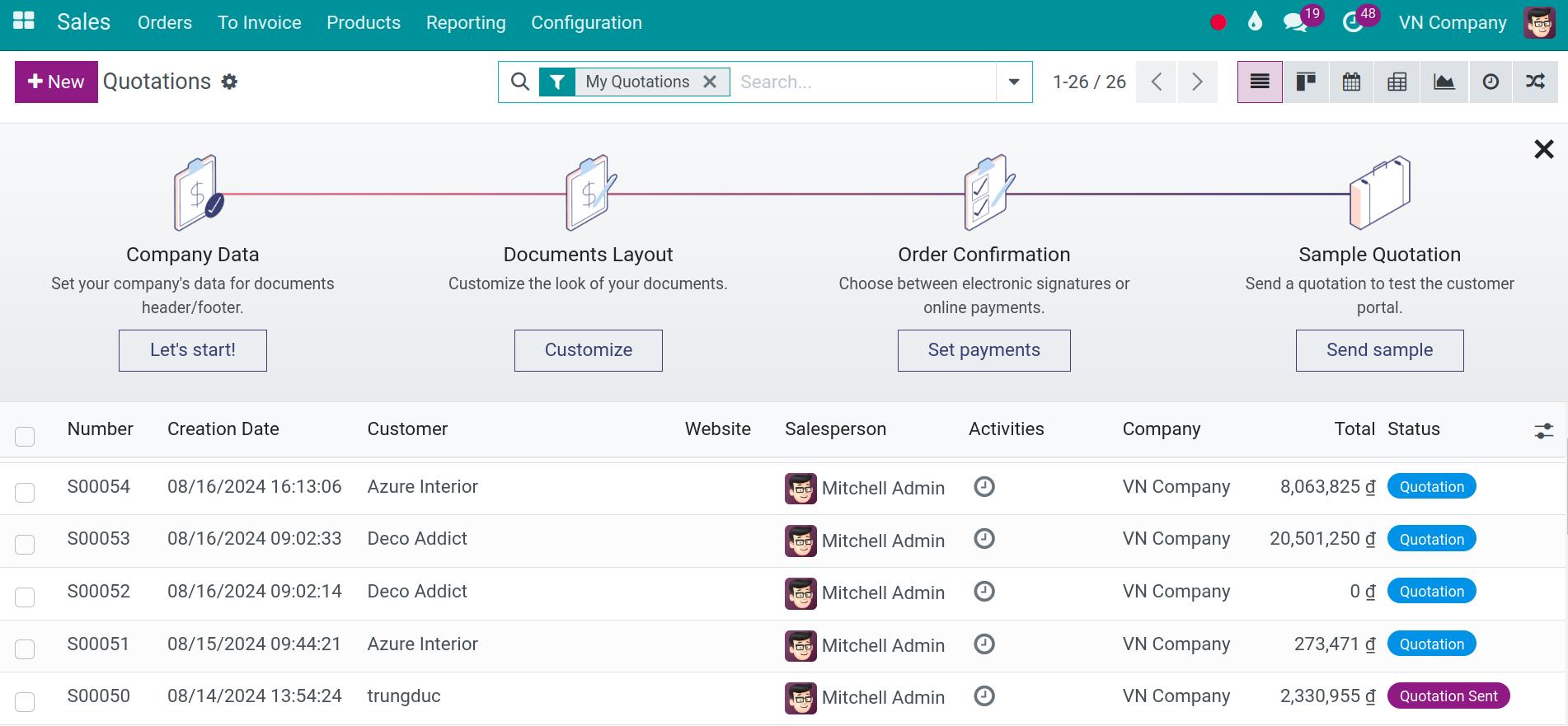The image size is (1568, 726).
Task: Select the checkbox for order S00053
Action: [x=25, y=544]
